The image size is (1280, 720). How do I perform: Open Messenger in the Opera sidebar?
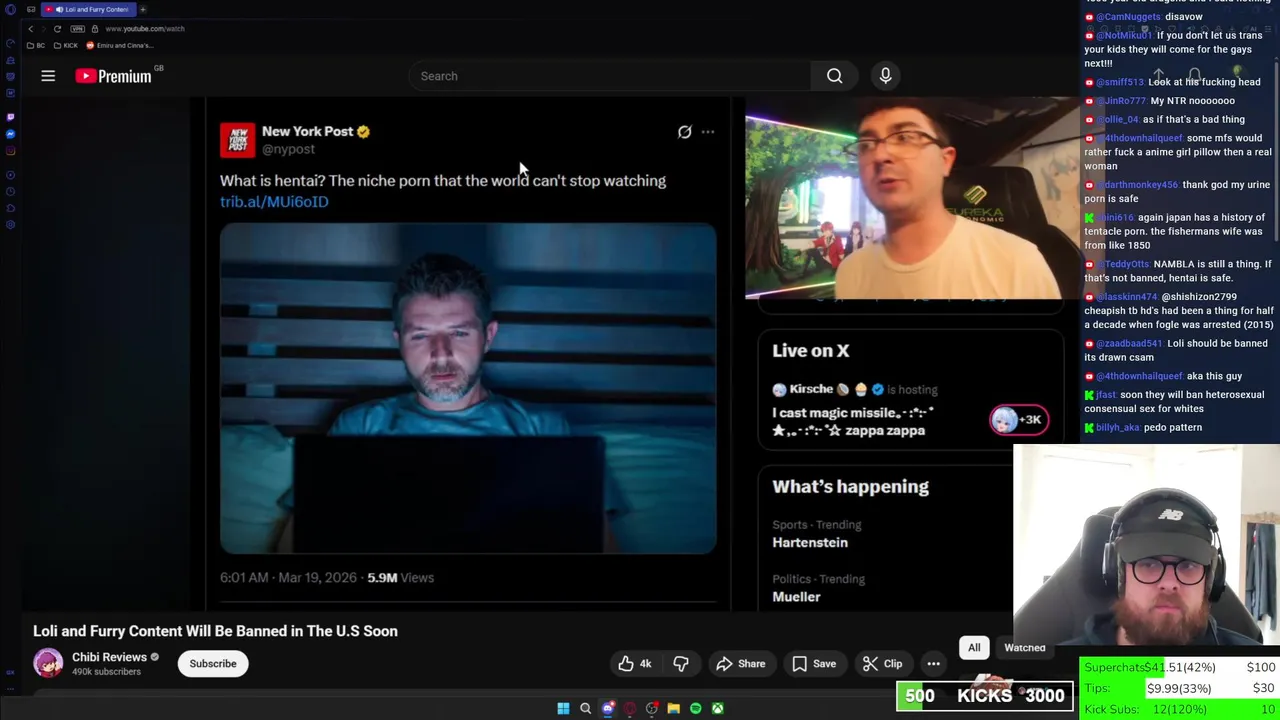click(10, 134)
